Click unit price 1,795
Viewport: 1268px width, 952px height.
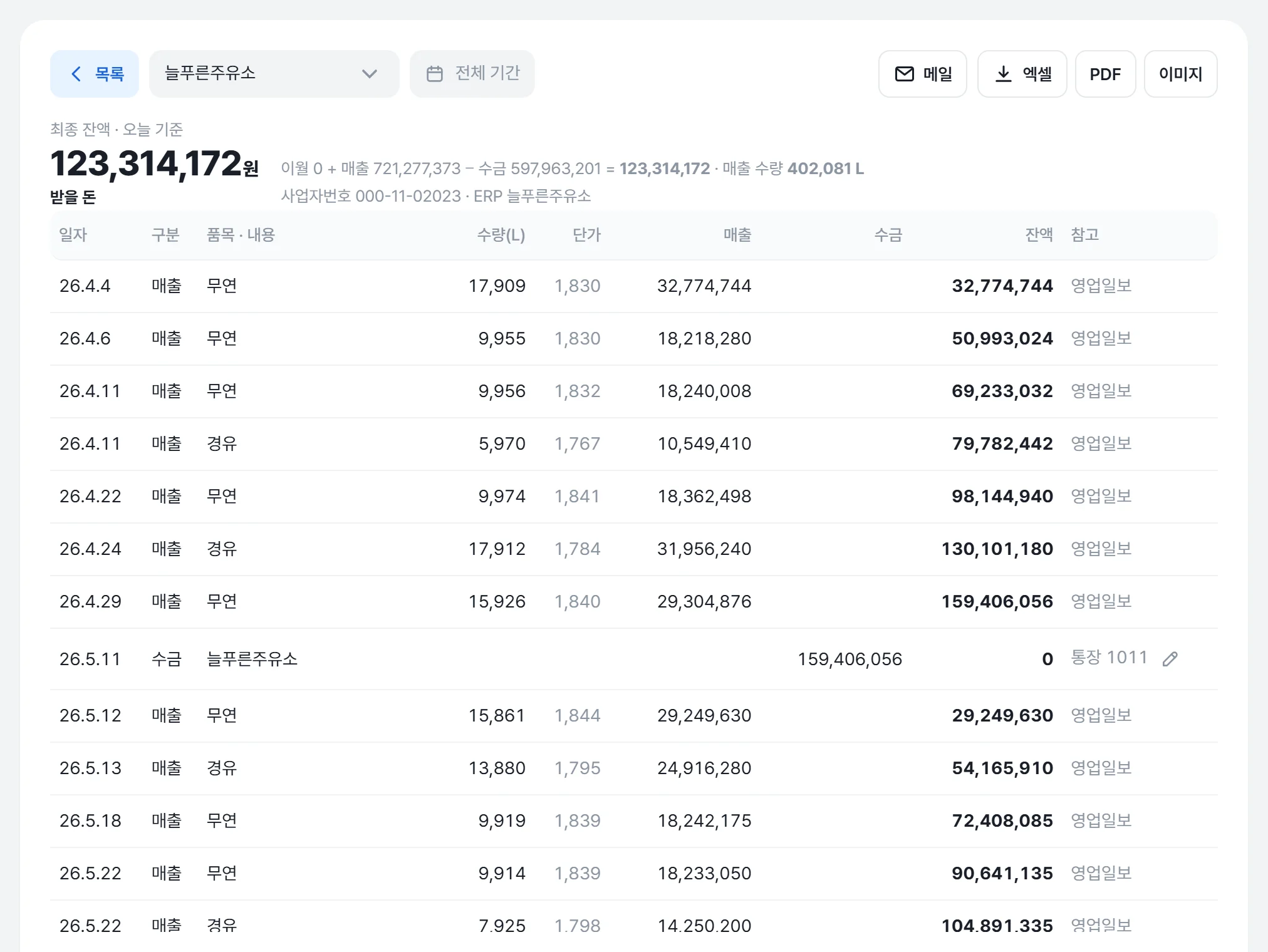tap(578, 768)
